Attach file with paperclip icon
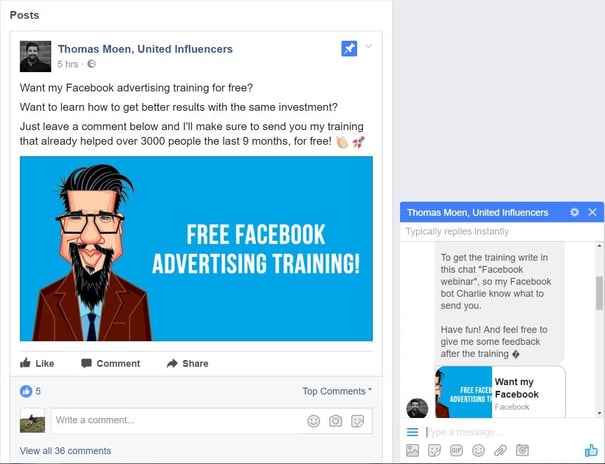This screenshot has width=605, height=464. point(500,450)
